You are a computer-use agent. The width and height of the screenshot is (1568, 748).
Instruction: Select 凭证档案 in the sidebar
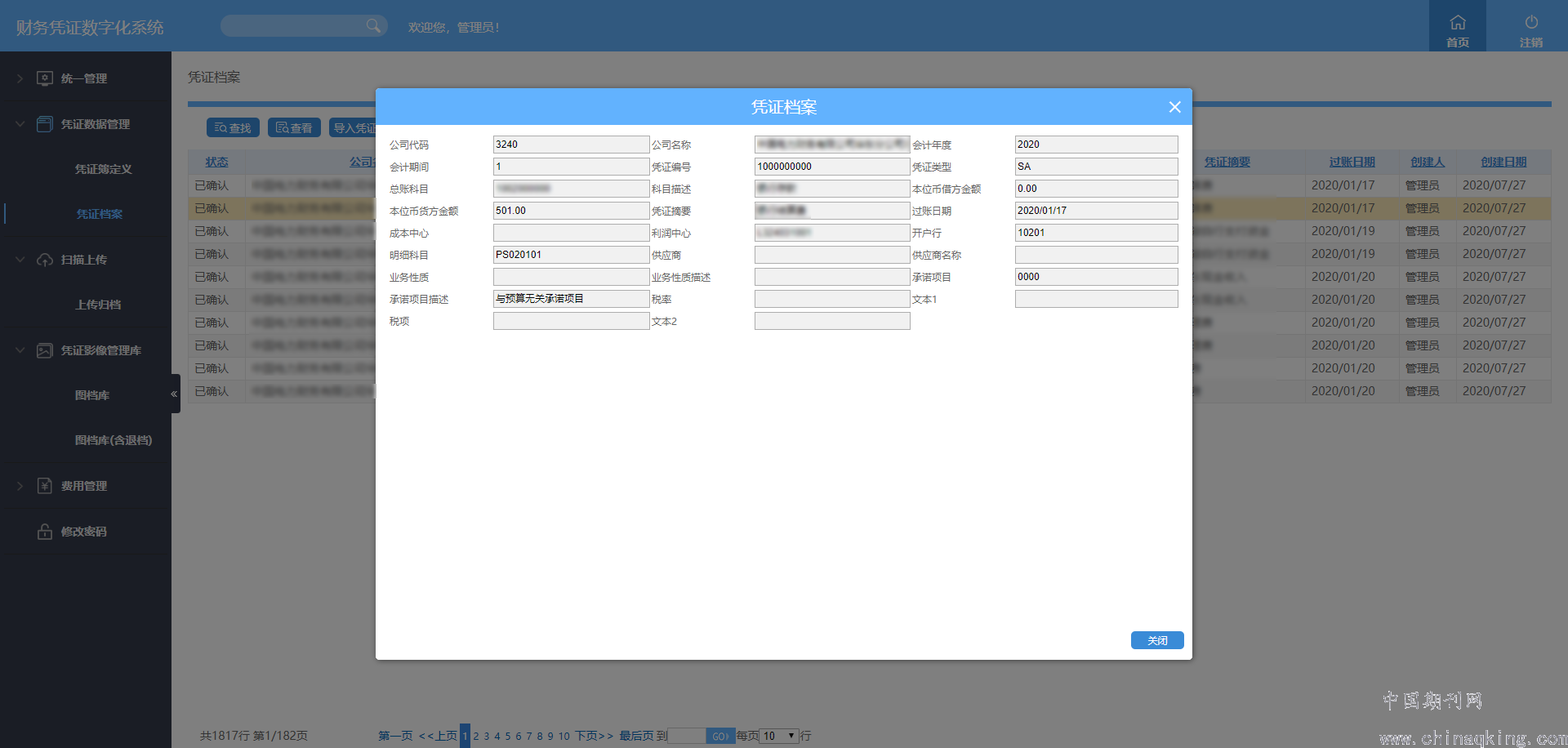(100, 214)
